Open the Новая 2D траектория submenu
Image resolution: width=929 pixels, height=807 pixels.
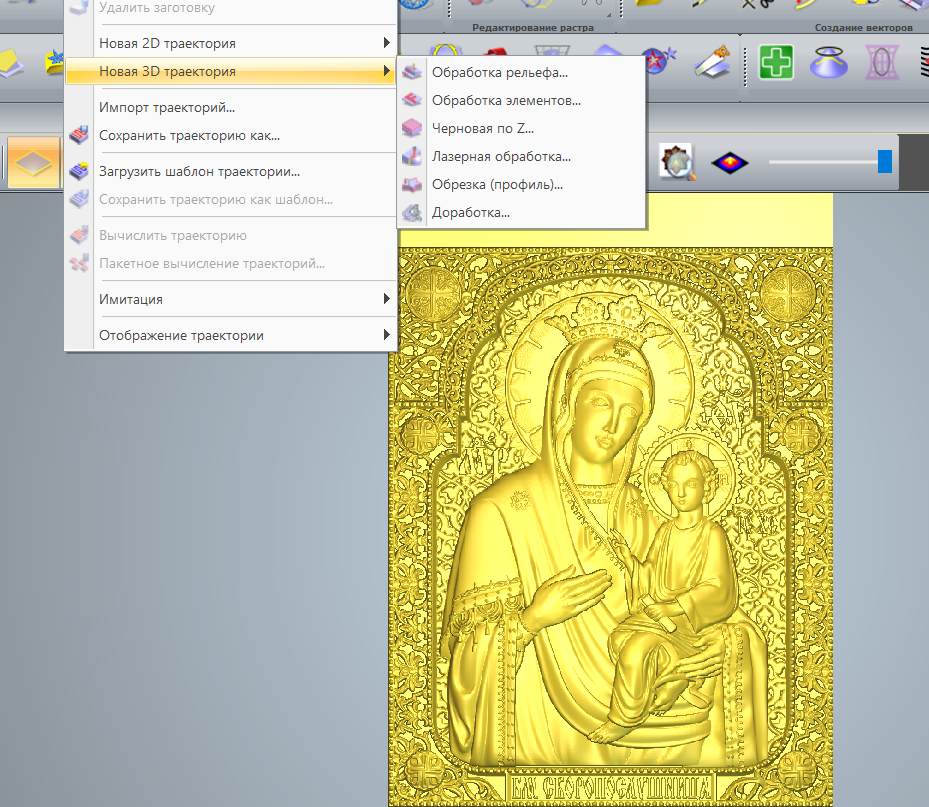[230, 43]
